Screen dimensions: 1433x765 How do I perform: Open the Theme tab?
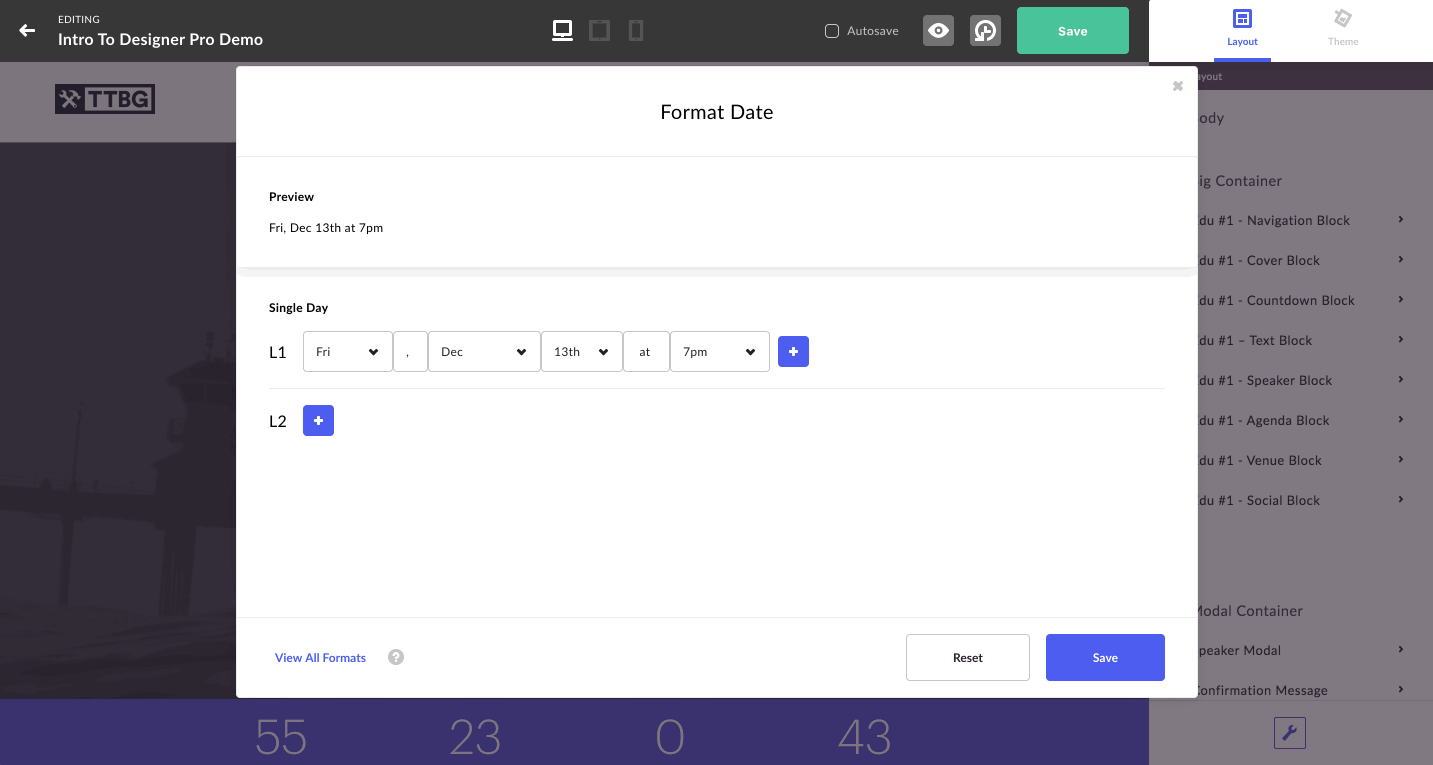[1343, 30]
